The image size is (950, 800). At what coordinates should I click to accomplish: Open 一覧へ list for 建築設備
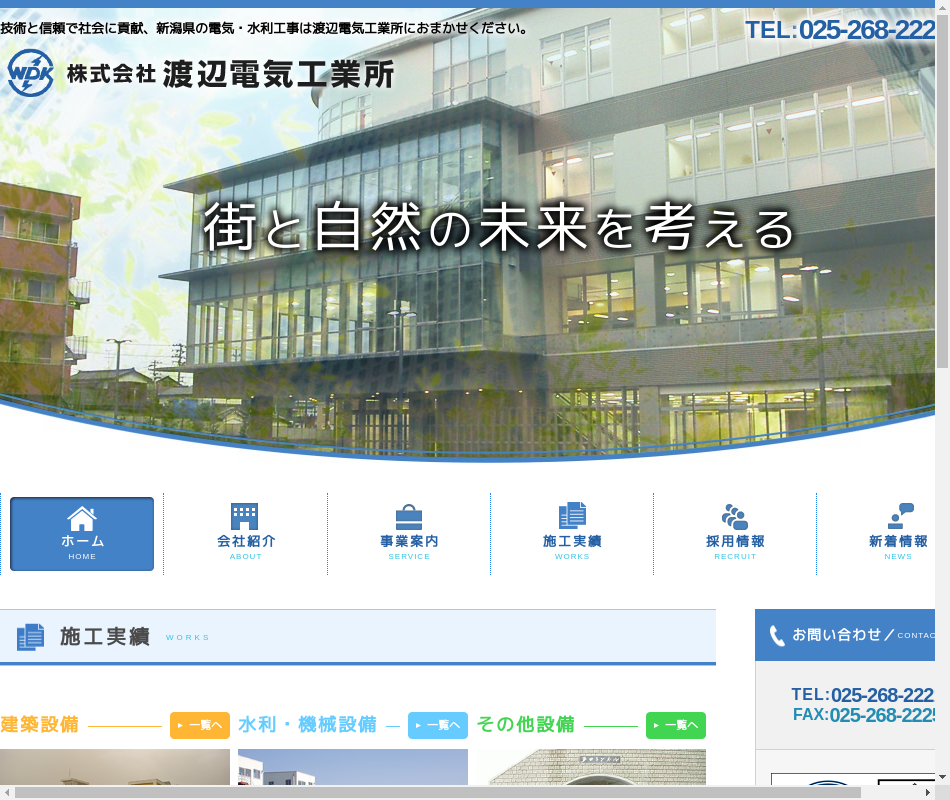200,725
